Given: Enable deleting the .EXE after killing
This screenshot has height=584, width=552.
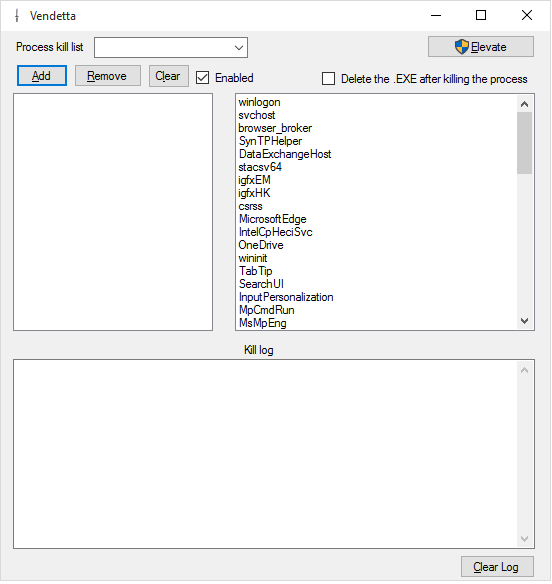Looking at the screenshot, I should tap(328, 79).
